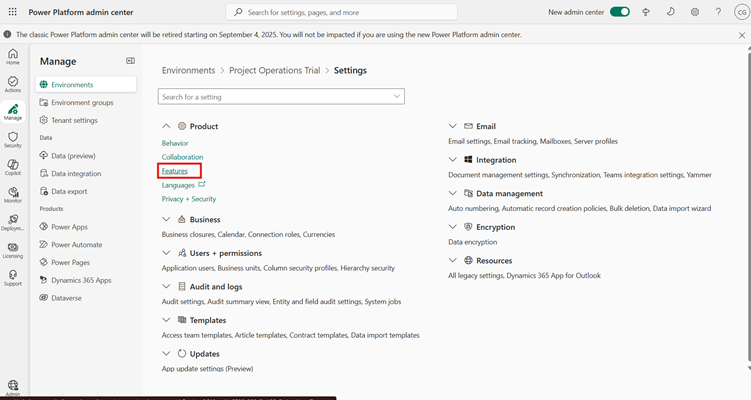Open the CG account avatar
Viewport: 751px width, 400px height.
click(x=742, y=12)
